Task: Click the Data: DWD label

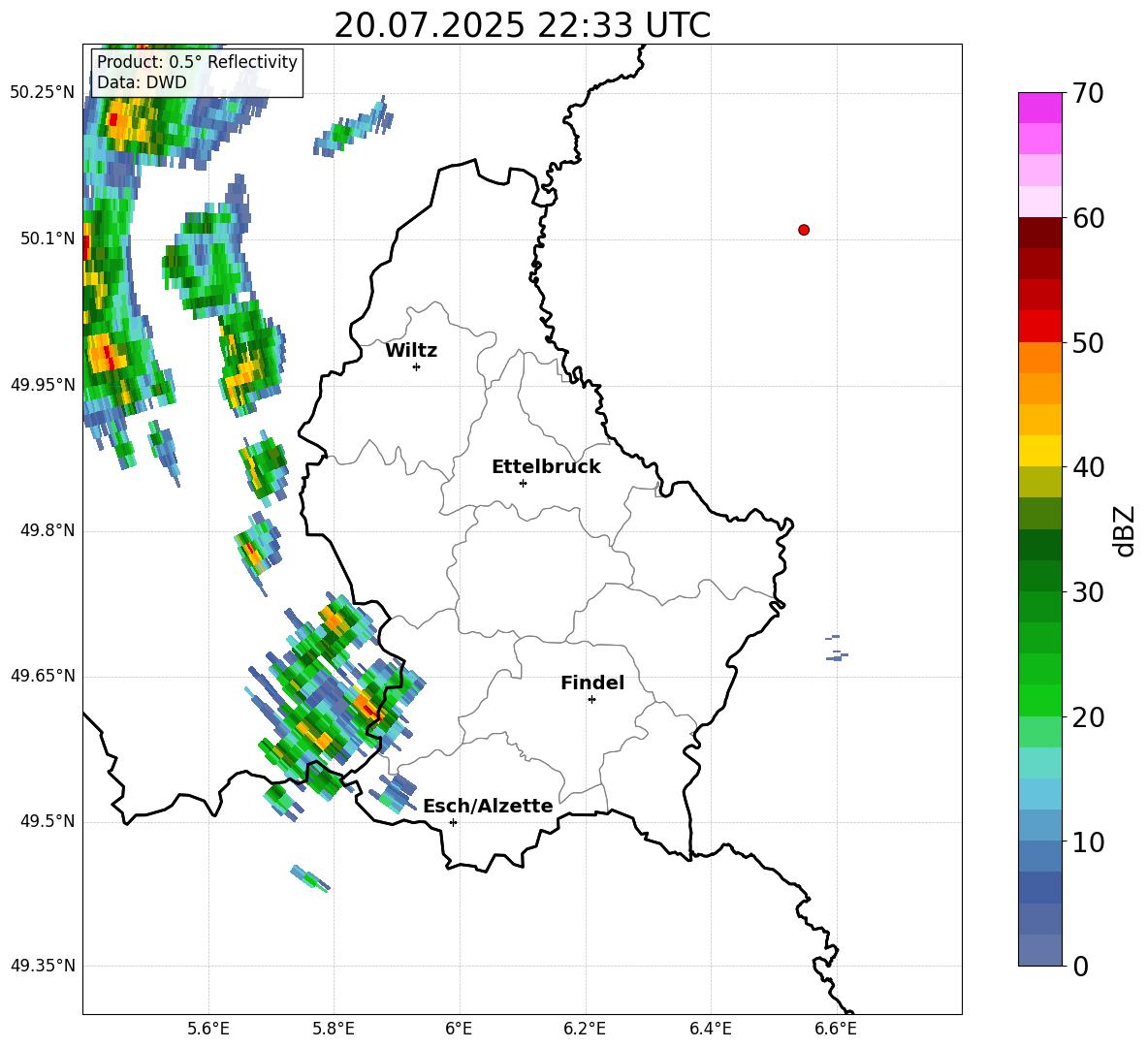Action: pyautogui.click(x=142, y=82)
